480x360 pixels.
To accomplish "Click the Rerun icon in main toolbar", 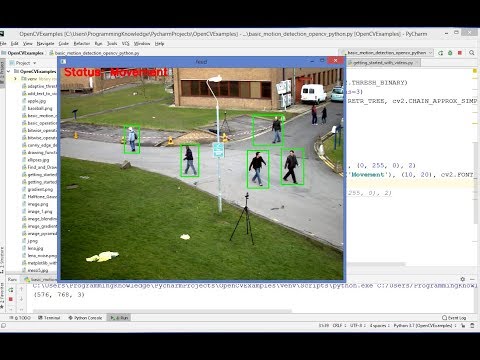I will pyautogui.click(x=441, y=53).
